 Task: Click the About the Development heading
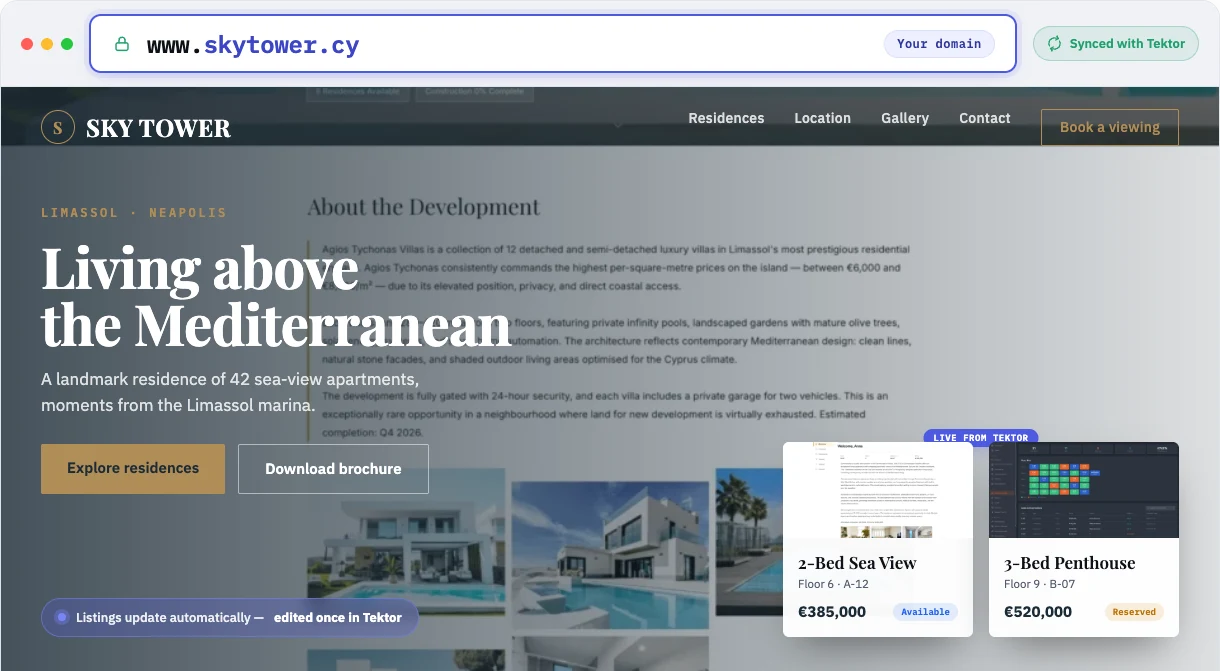tap(423, 208)
